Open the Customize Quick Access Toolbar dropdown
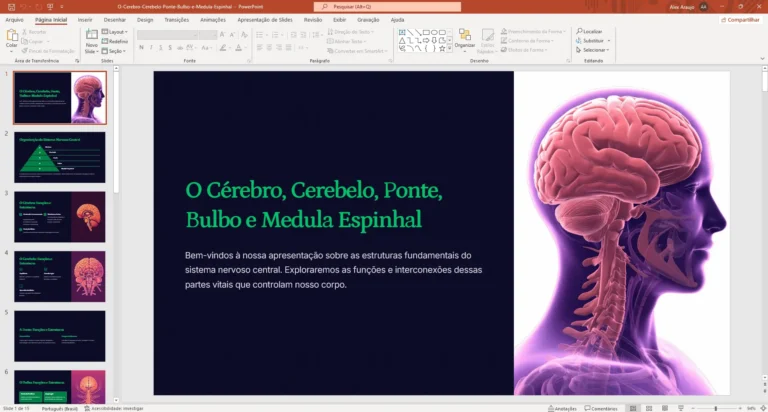Image resolution: width=768 pixels, height=412 pixels. coord(62,7)
